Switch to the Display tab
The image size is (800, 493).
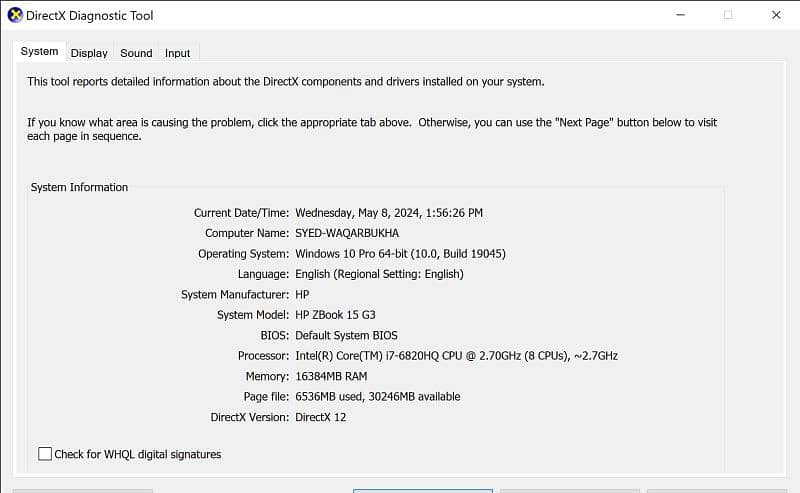tap(89, 53)
